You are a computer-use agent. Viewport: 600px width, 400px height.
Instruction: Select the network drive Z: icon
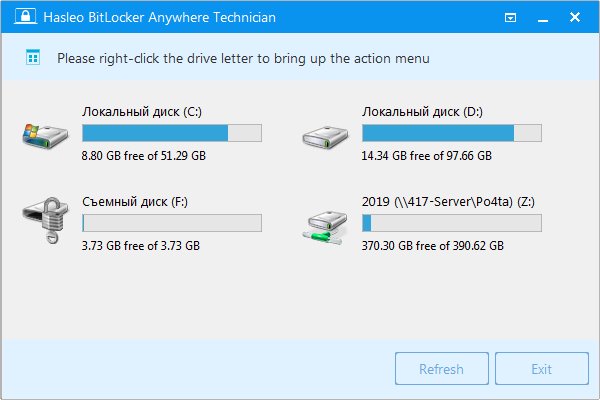323,224
